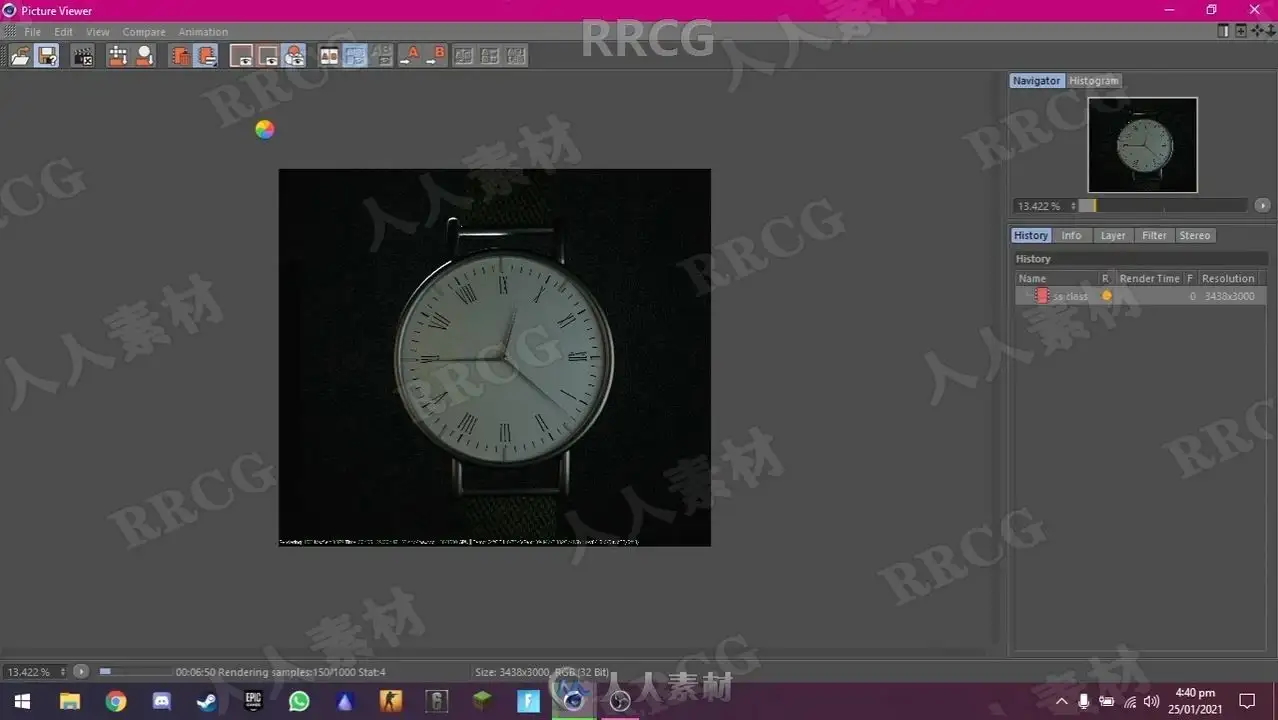The width and height of the screenshot is (1278, 720).
Task: Click the new panel plus icon at top right
Action: tap(1241, 31)
